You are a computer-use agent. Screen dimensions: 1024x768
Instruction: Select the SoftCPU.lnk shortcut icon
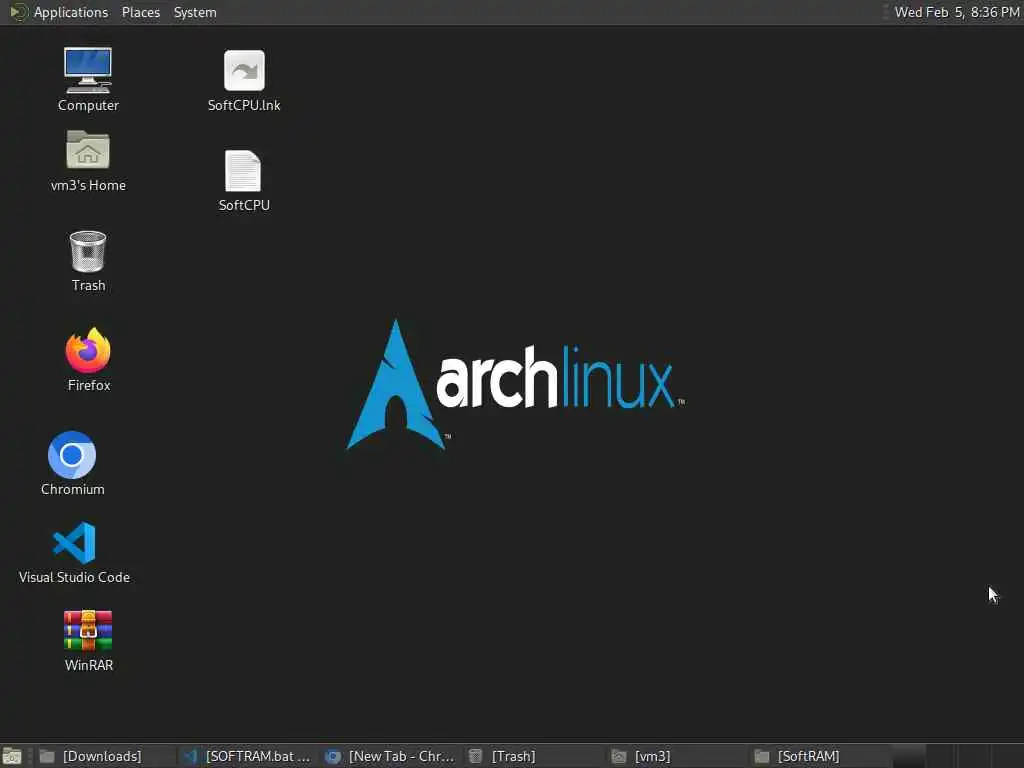coord(244,80)
